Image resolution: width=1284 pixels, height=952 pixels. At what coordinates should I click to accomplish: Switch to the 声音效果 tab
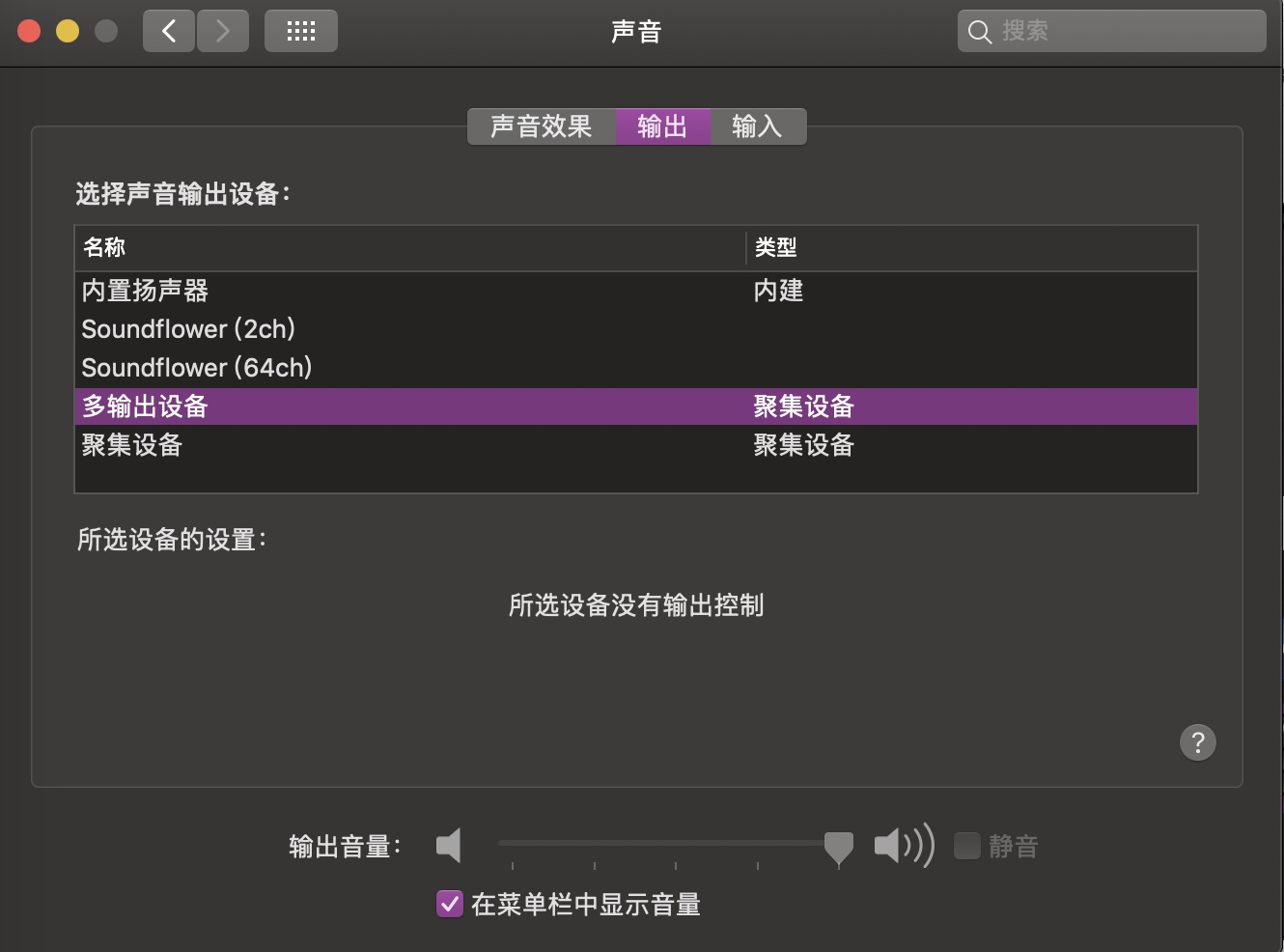point(540,126)
